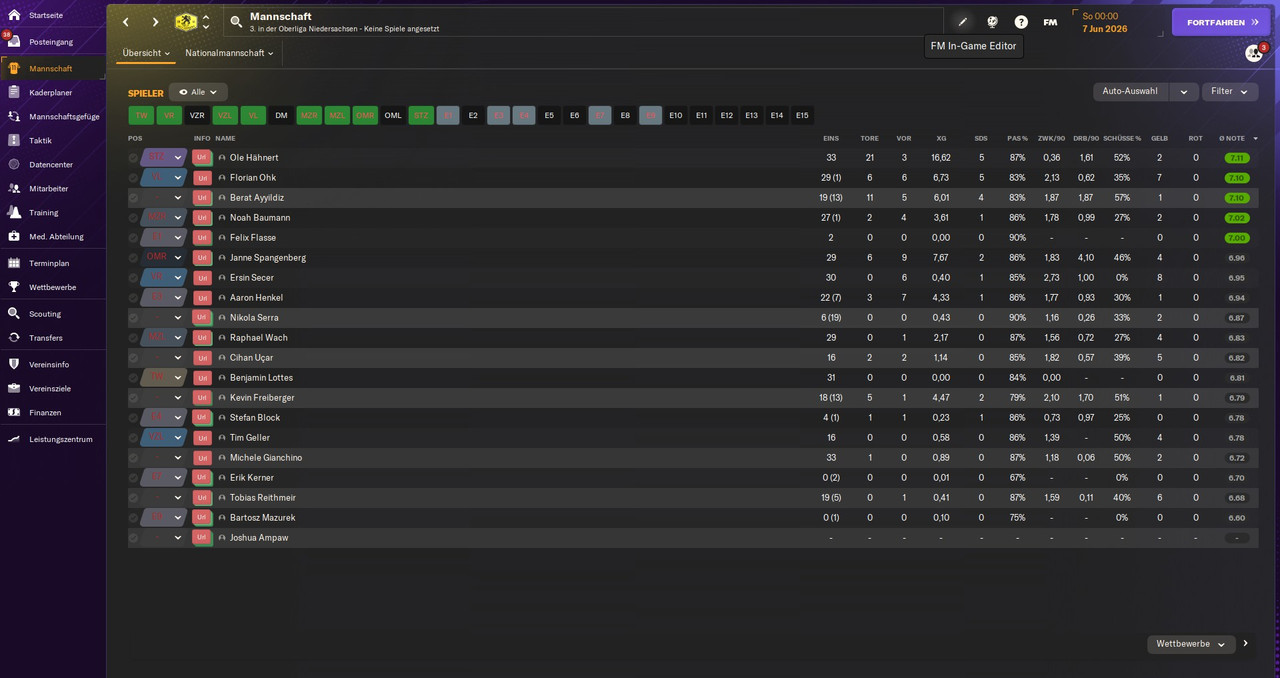Select the OML position slot

393,115
